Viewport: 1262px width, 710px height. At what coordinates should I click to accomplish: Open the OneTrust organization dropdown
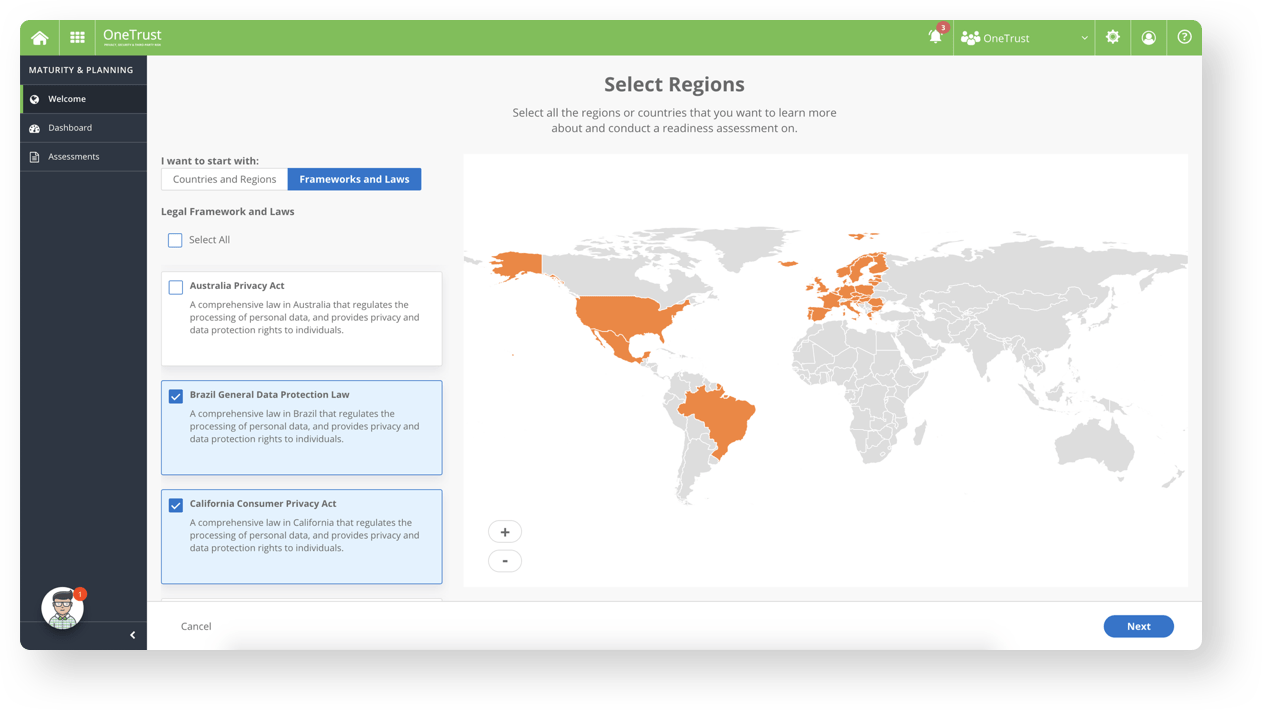click(x=1024, y=38)
